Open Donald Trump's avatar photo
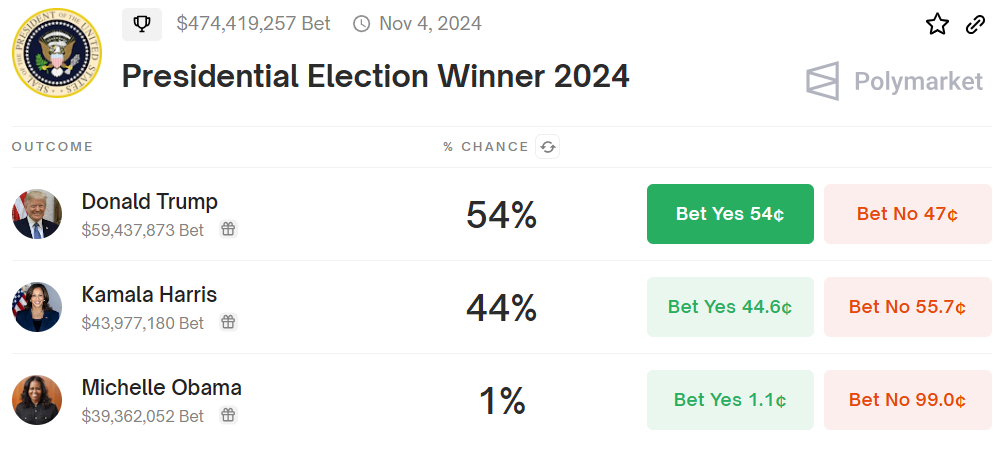Viewport: 1004px width, 464px height. tap(37, 214)
